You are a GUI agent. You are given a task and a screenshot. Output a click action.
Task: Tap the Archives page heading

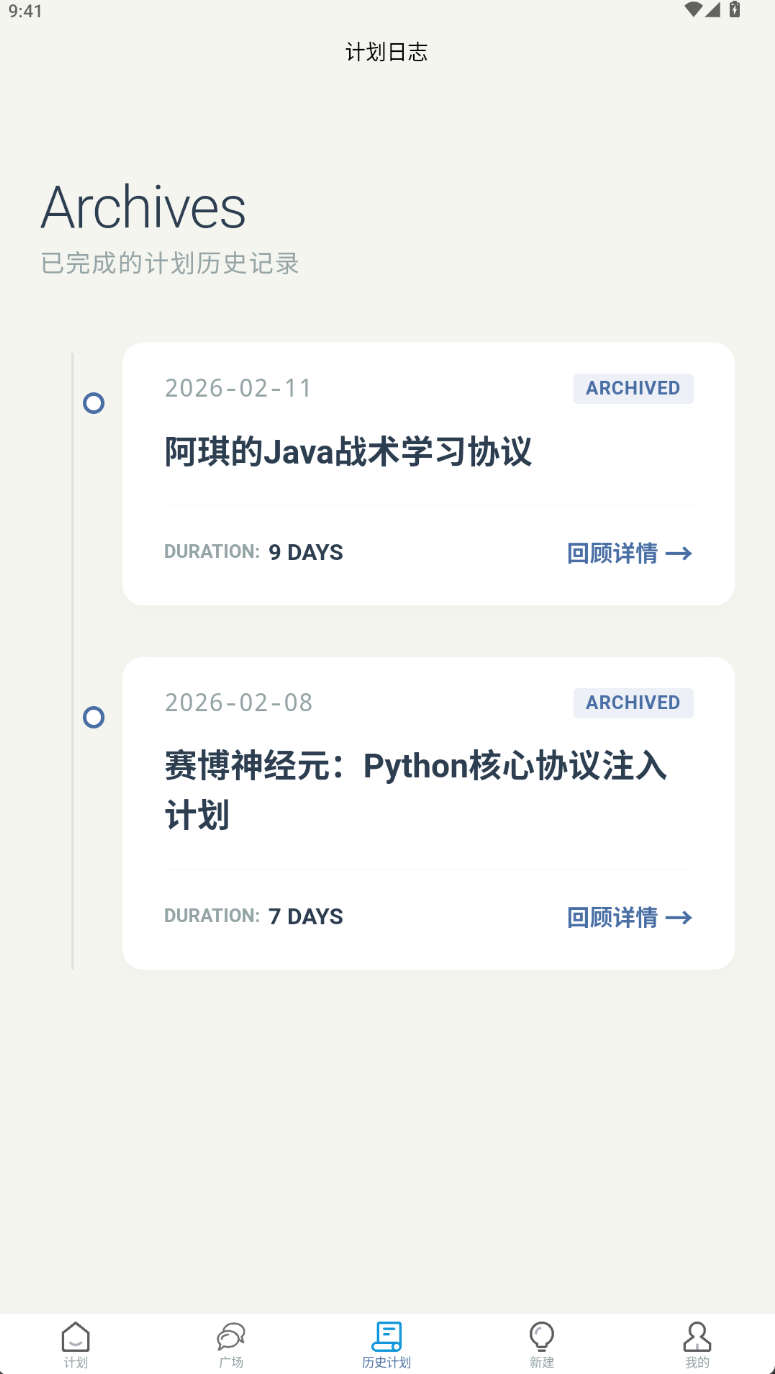143,207
